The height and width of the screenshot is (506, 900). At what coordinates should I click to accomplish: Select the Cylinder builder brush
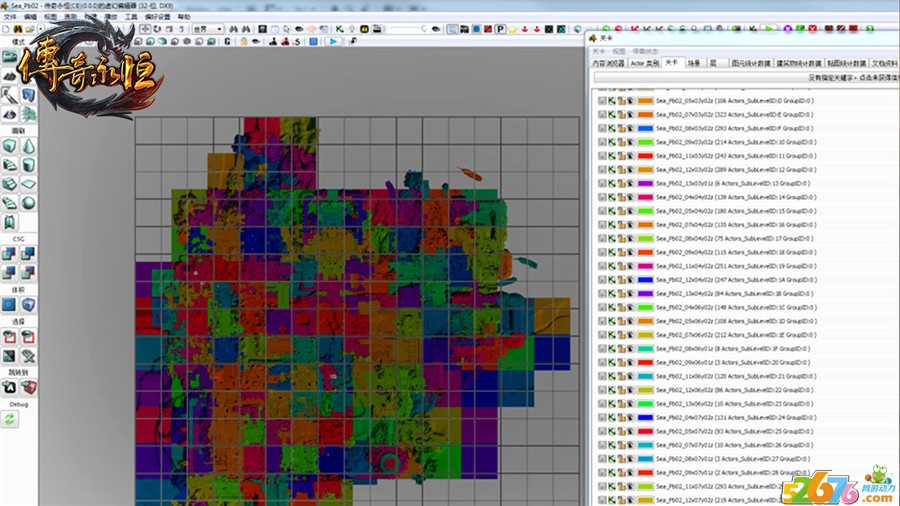(28, 165)
